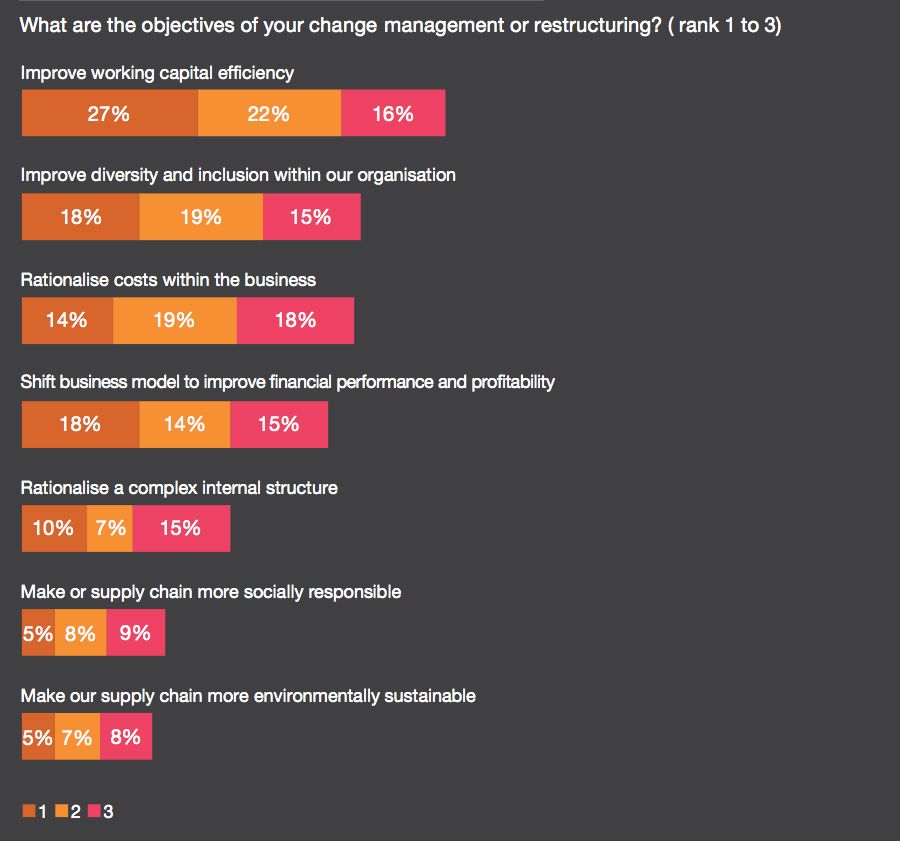The height and width of the screenshot is (841, 900).
Task: Click the 22% working capital bar segment
Action: (269, 113)
